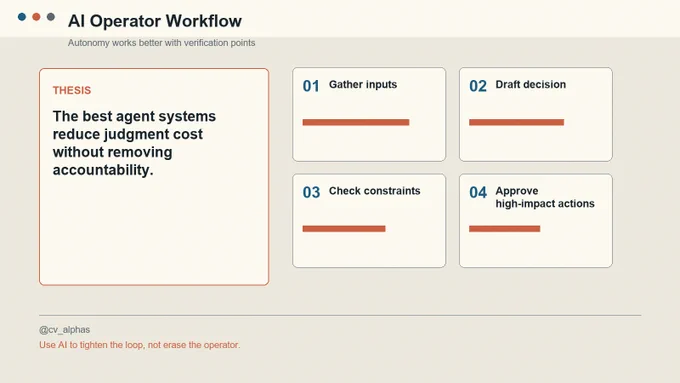
Task: Click the AI Operator Workflow title
Action: [155, 21]
